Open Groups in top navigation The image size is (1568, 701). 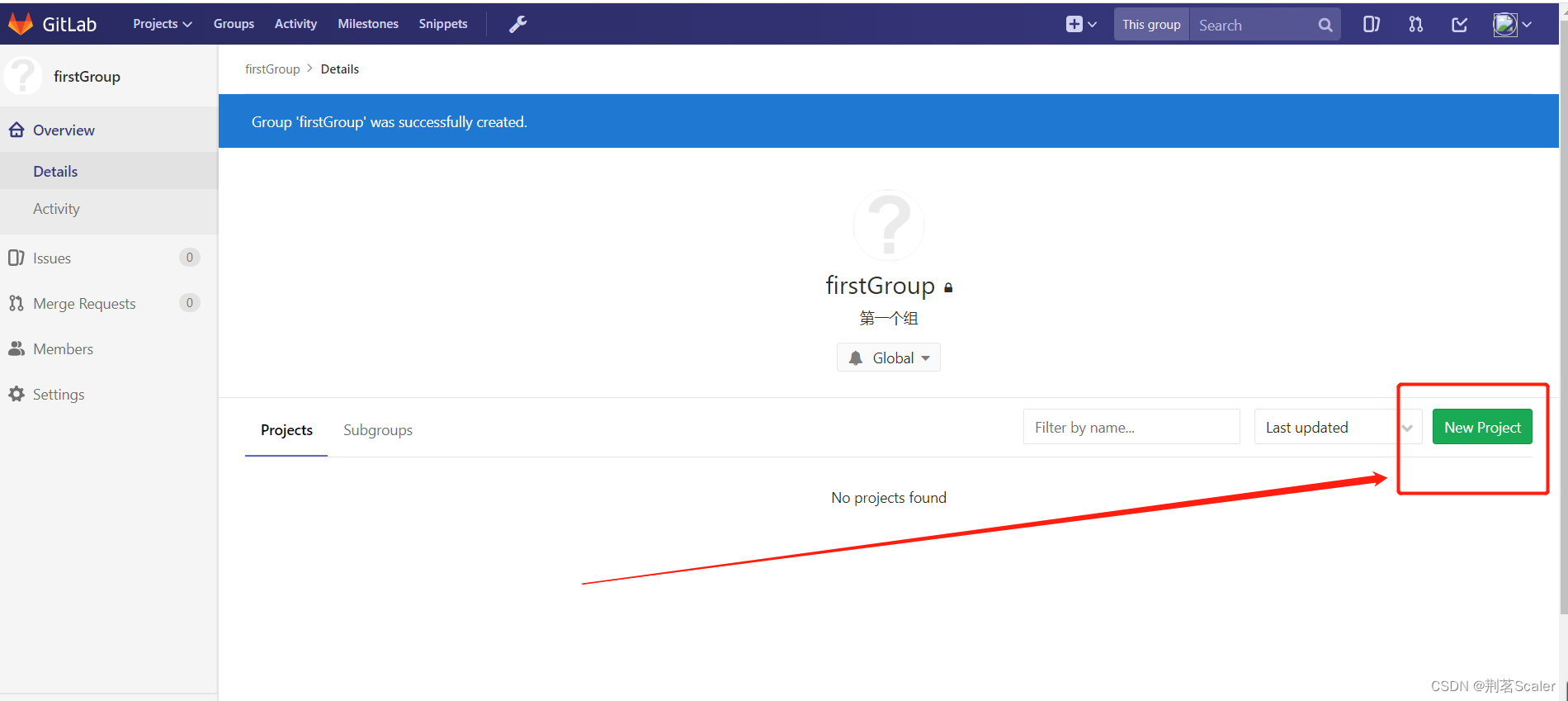click(x=234, y=24)
